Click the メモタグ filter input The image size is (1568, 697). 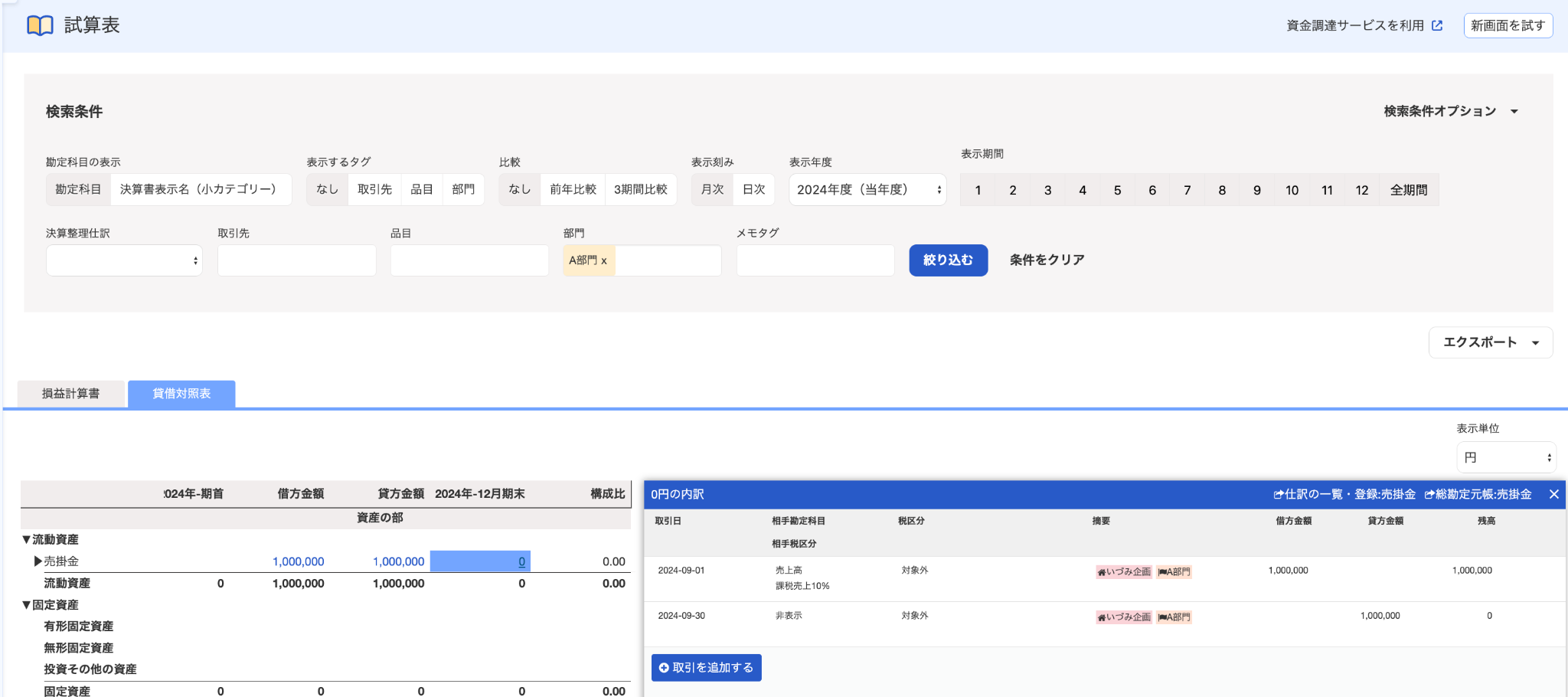(815, 260)
